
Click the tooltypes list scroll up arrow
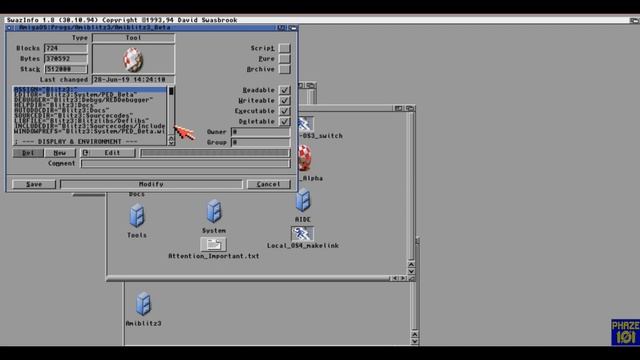coord(171,137)
